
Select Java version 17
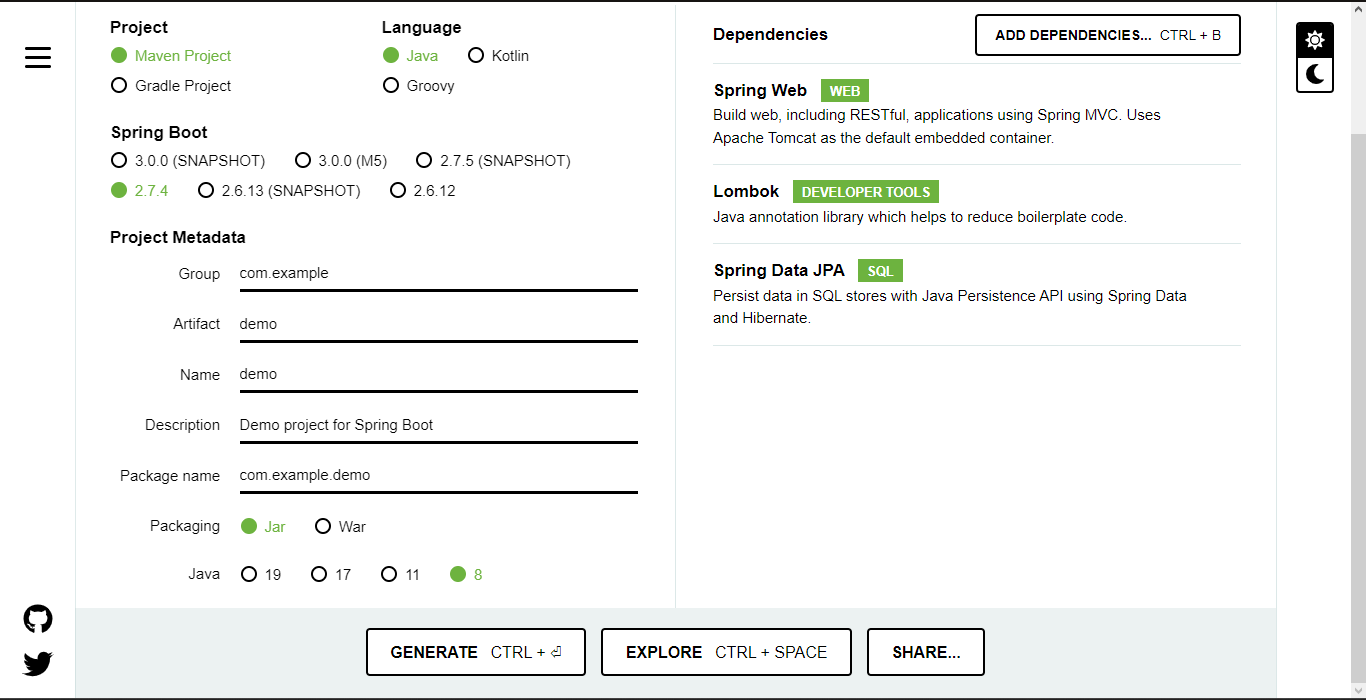coord(331,574)
